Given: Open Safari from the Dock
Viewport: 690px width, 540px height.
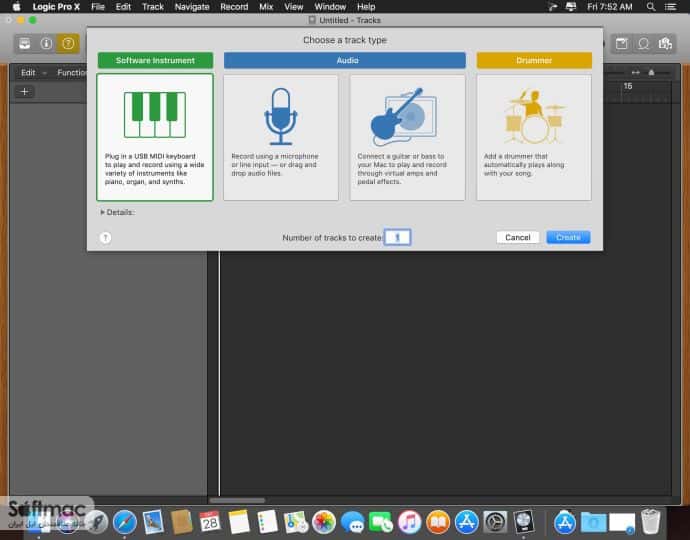Looking at the screenshot, I should 125,522.
